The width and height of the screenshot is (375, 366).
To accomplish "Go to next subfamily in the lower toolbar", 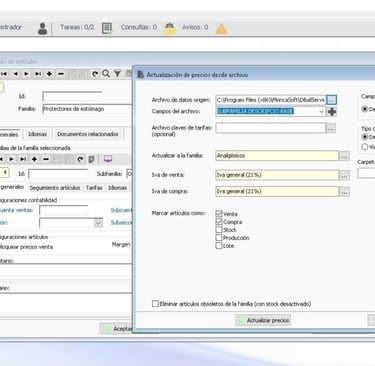I will (12, 159).
